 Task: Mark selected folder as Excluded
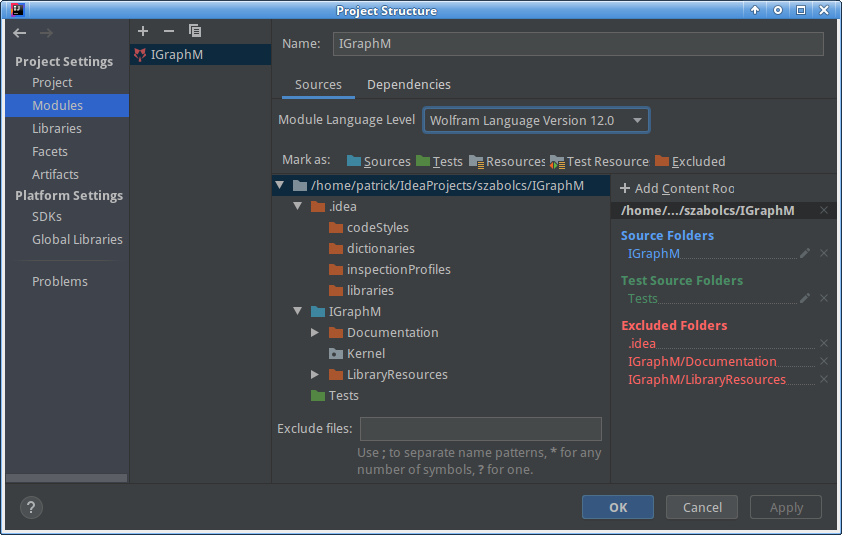coord(690,161)
